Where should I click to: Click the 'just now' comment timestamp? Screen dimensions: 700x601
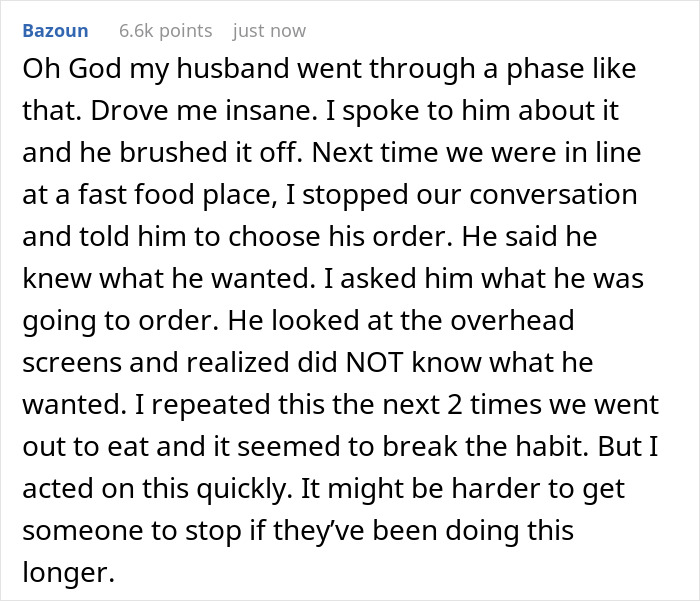point(269,31)
